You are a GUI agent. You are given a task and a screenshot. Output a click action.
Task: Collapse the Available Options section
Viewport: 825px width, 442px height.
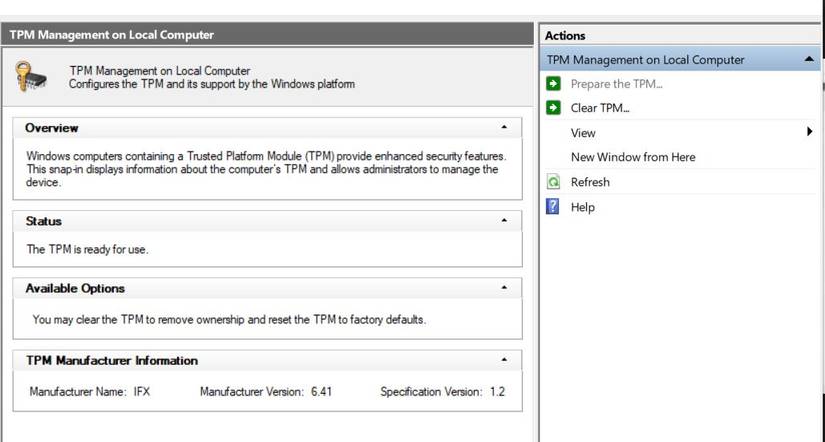[x=504, y=288]
